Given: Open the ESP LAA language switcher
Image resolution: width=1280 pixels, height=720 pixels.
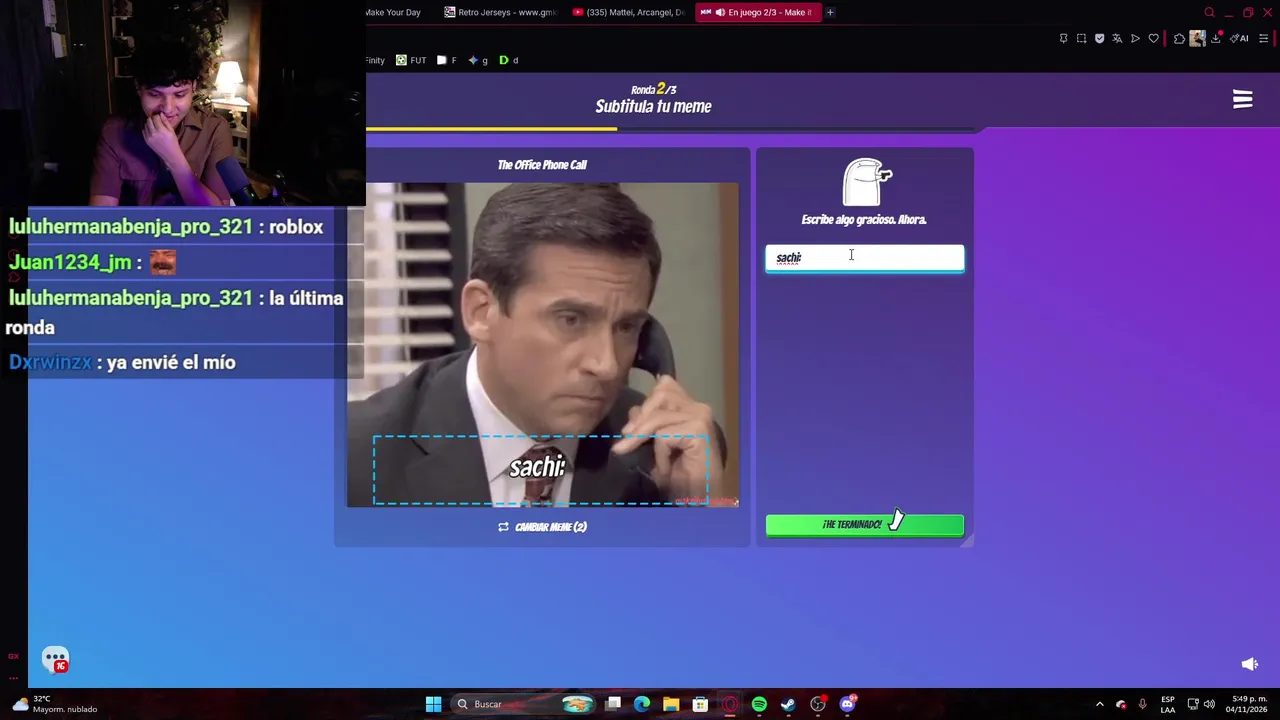Looking at the screenshot, I should (1168, 704).
